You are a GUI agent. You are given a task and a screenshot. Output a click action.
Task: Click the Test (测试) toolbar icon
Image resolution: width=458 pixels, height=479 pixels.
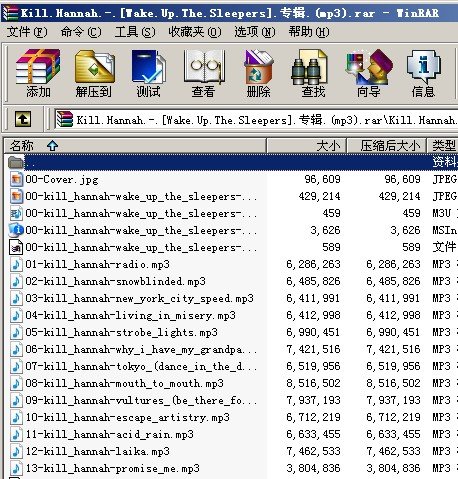(x=149, y=66)
